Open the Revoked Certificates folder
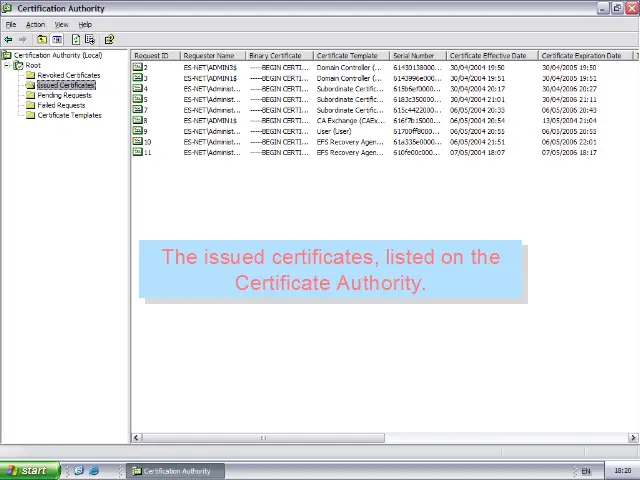Screen dimensions: 640x480 pyautogui.click(x=69, y=75)
